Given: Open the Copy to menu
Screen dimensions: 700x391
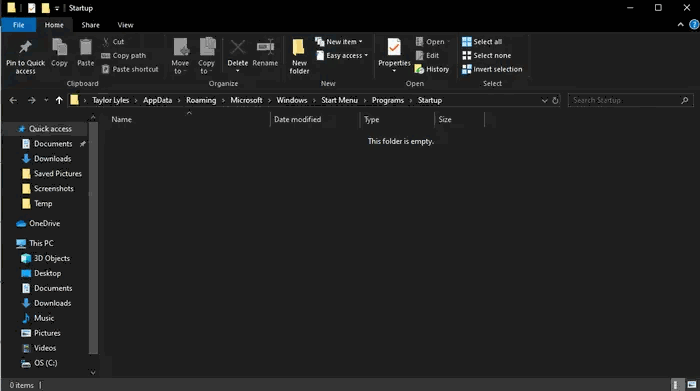Looking at the screenshot, I should coord(206,56).
